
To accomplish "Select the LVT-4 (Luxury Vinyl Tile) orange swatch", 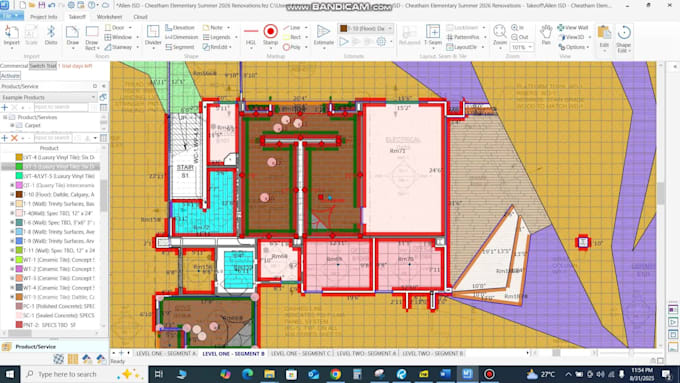I will pyautogui.click(x=19, y=157).
